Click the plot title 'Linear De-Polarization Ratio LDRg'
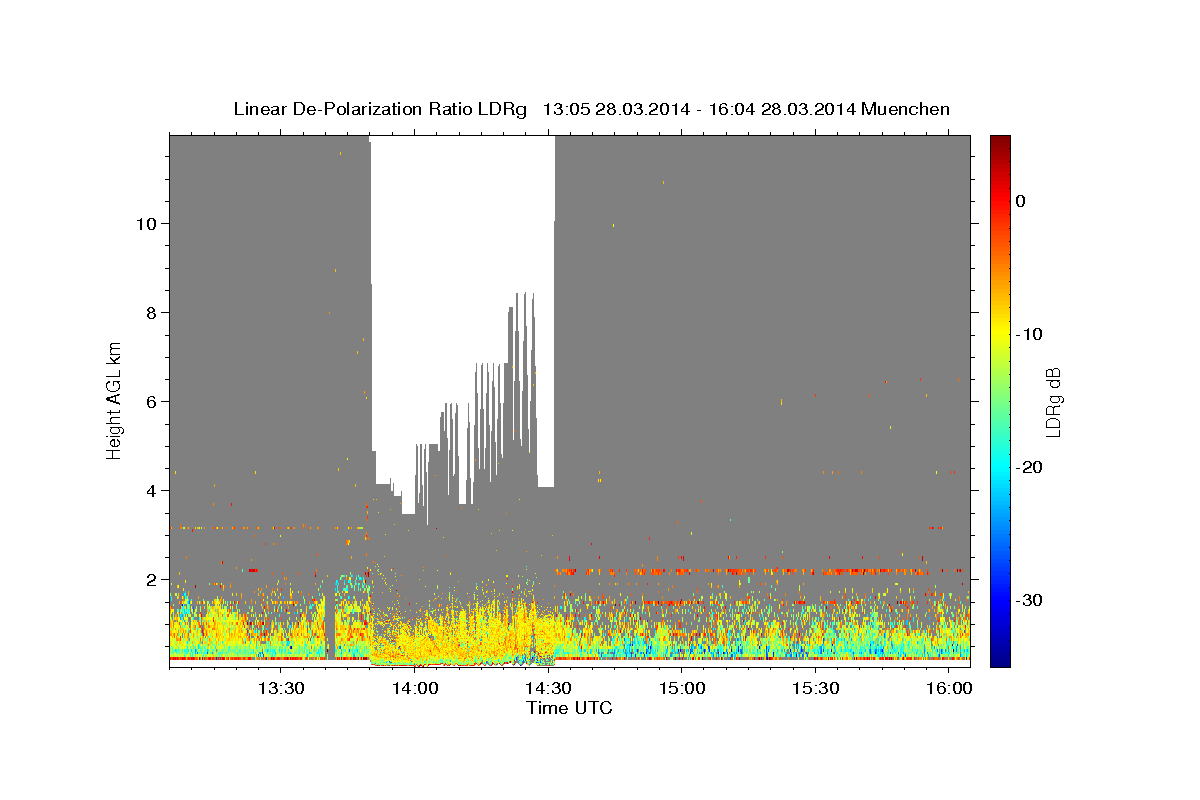The image size is (1200, 800). (x=379, y=109)
